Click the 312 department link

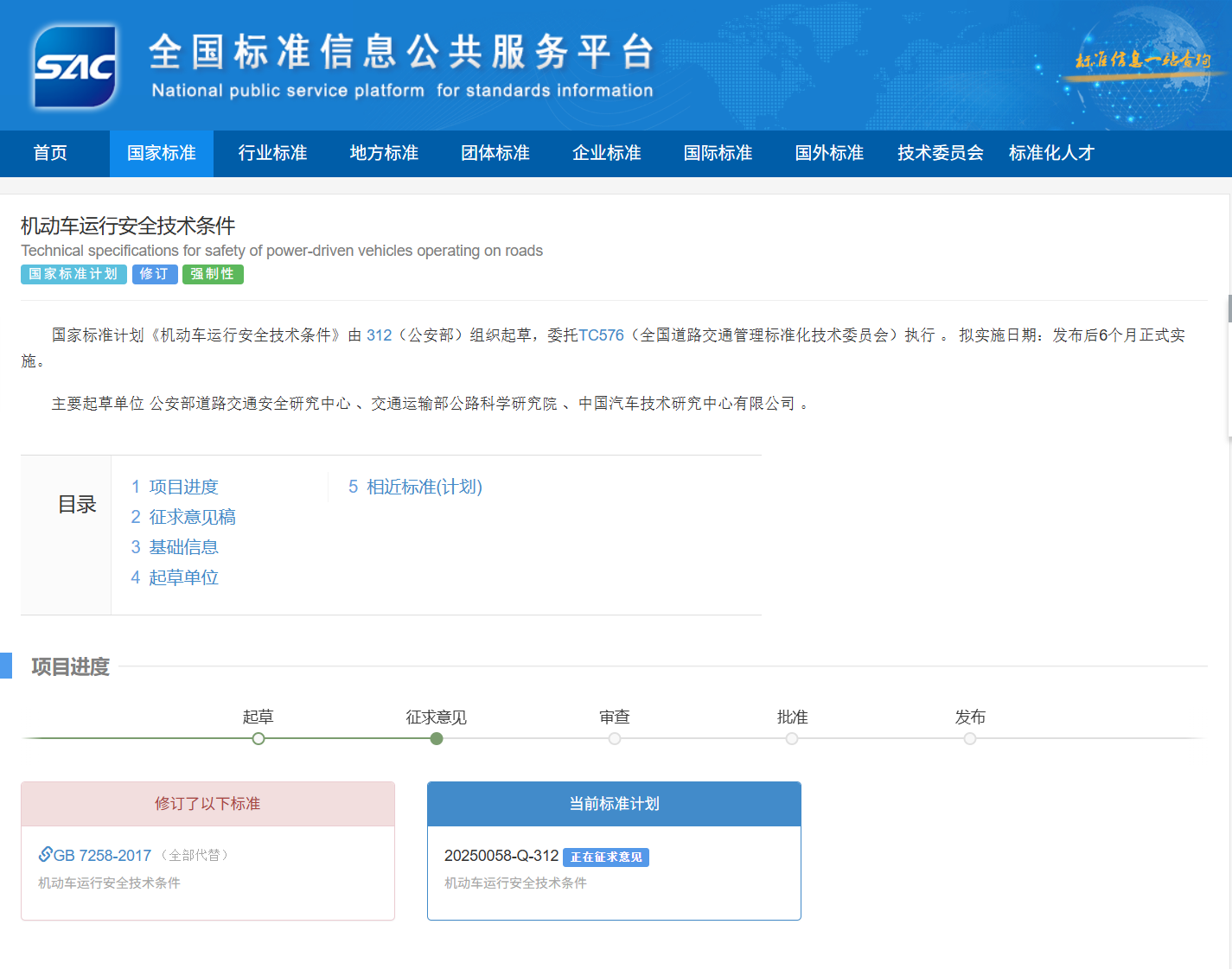379,335
